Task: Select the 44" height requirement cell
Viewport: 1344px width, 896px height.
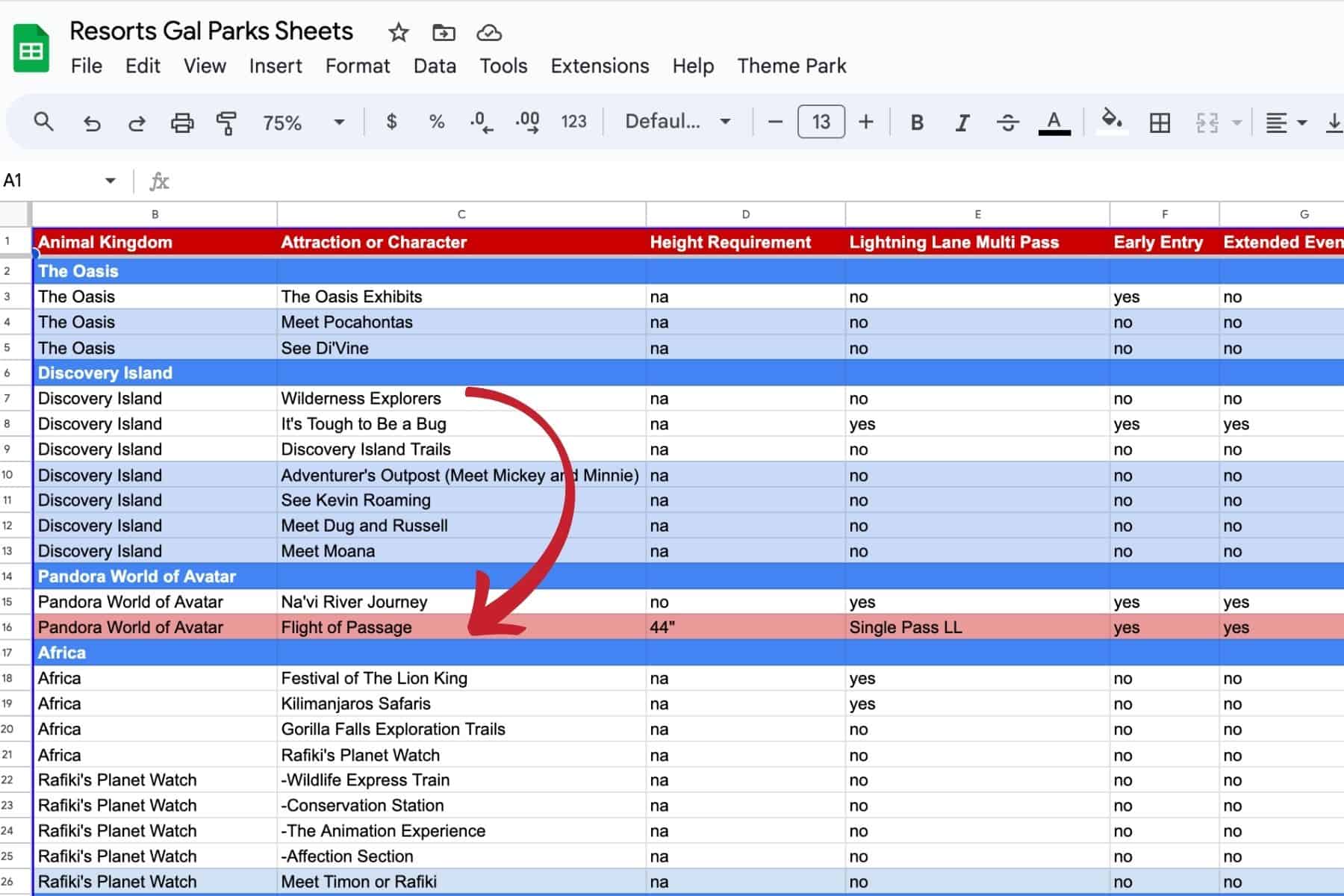Action: click(745, 627)
